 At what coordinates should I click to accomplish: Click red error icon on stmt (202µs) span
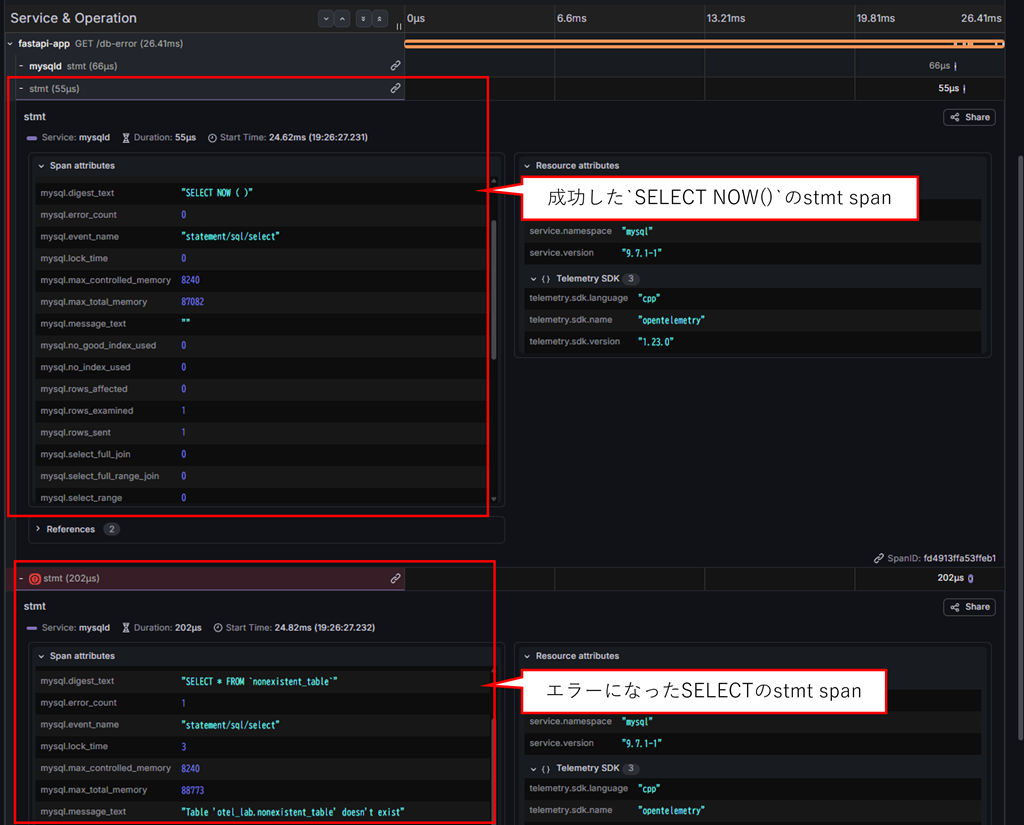(35, 579)
